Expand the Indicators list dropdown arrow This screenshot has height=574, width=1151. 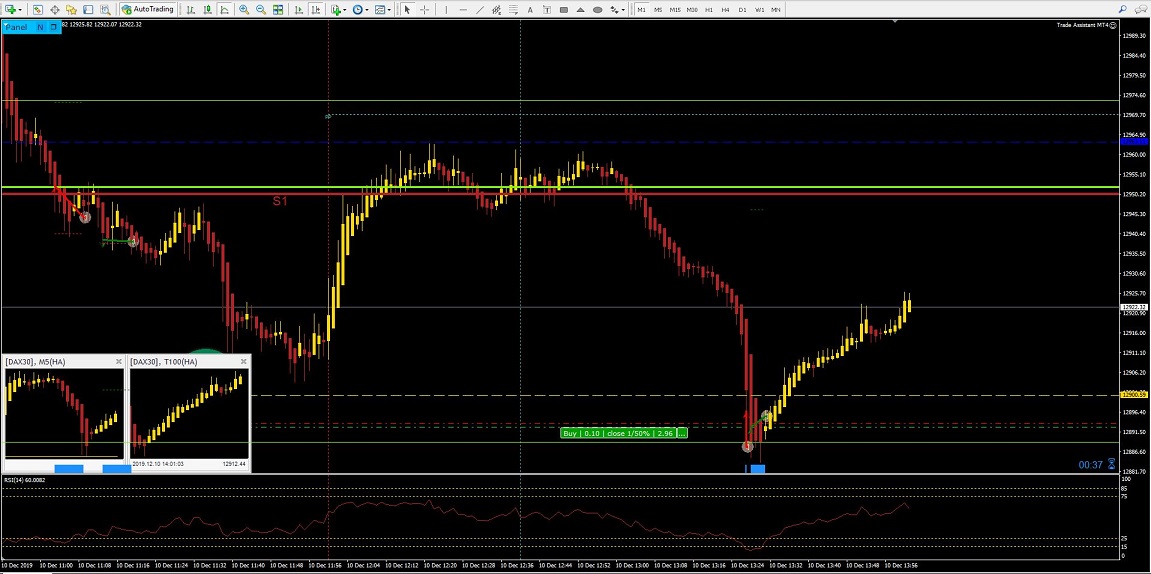pyautogui.click(x=344, y=10)
